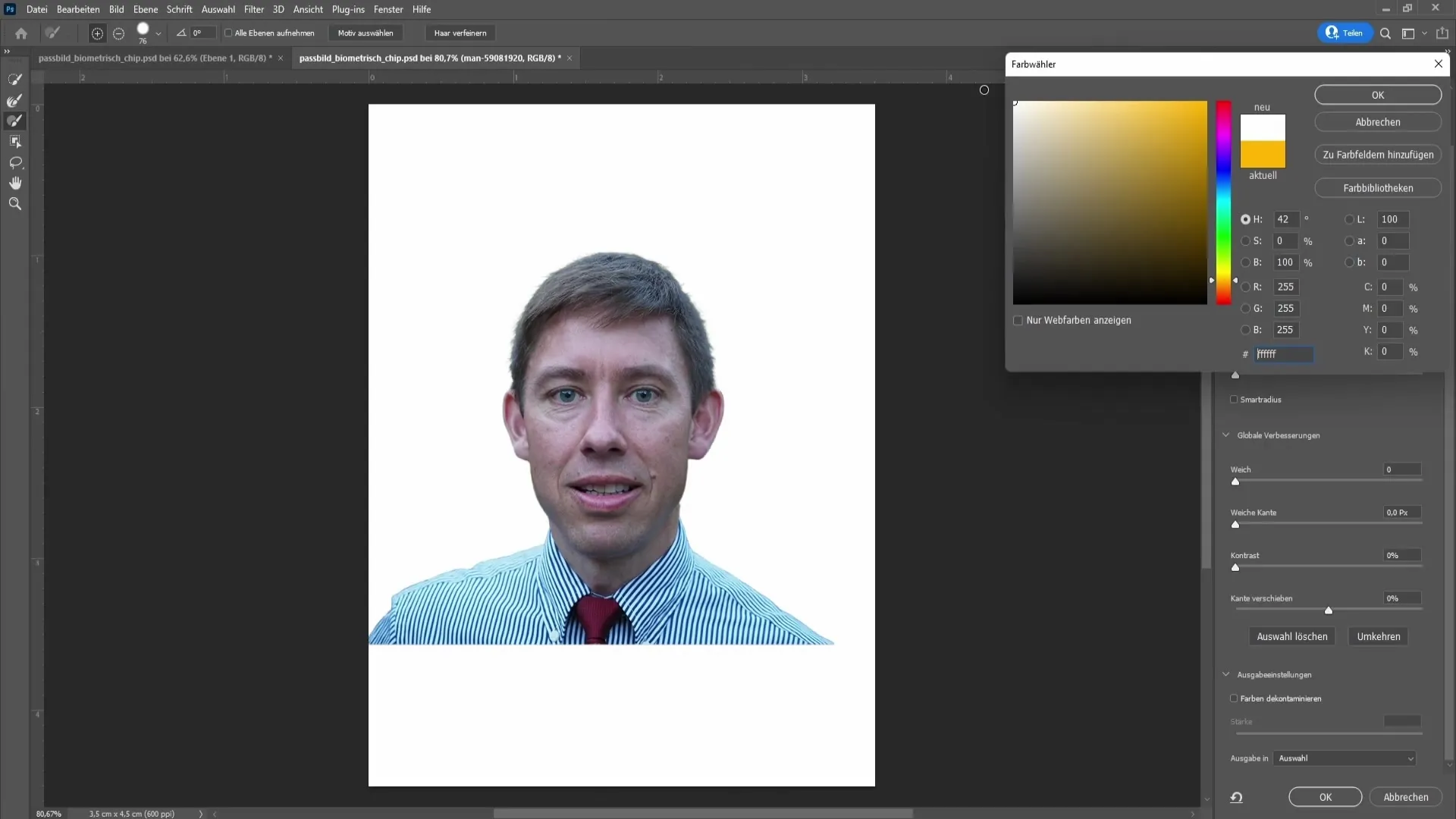The width and height of the screenshot is (1456, 819).
Task: Open the Ebene menu
Action: click(x=146, y=9)
